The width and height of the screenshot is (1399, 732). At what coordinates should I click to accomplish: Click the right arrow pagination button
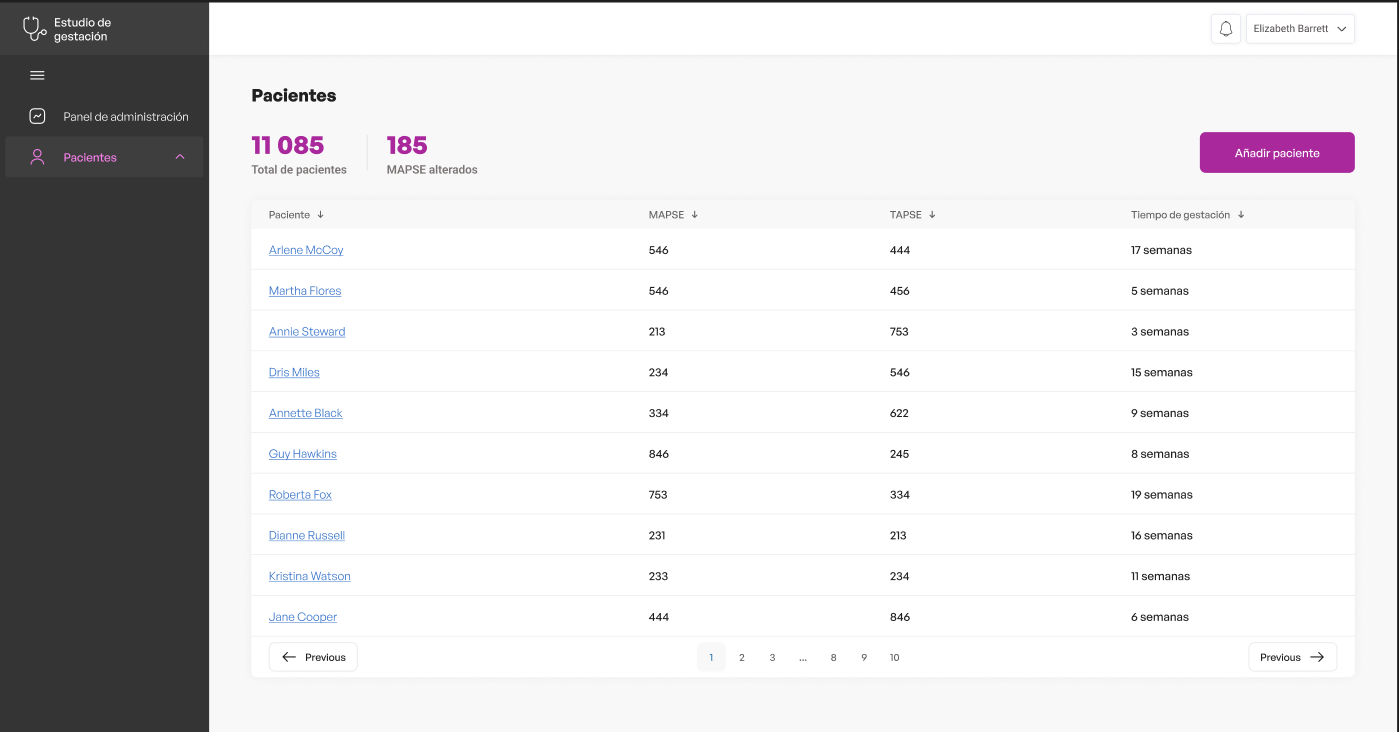tap(1292, 657)
